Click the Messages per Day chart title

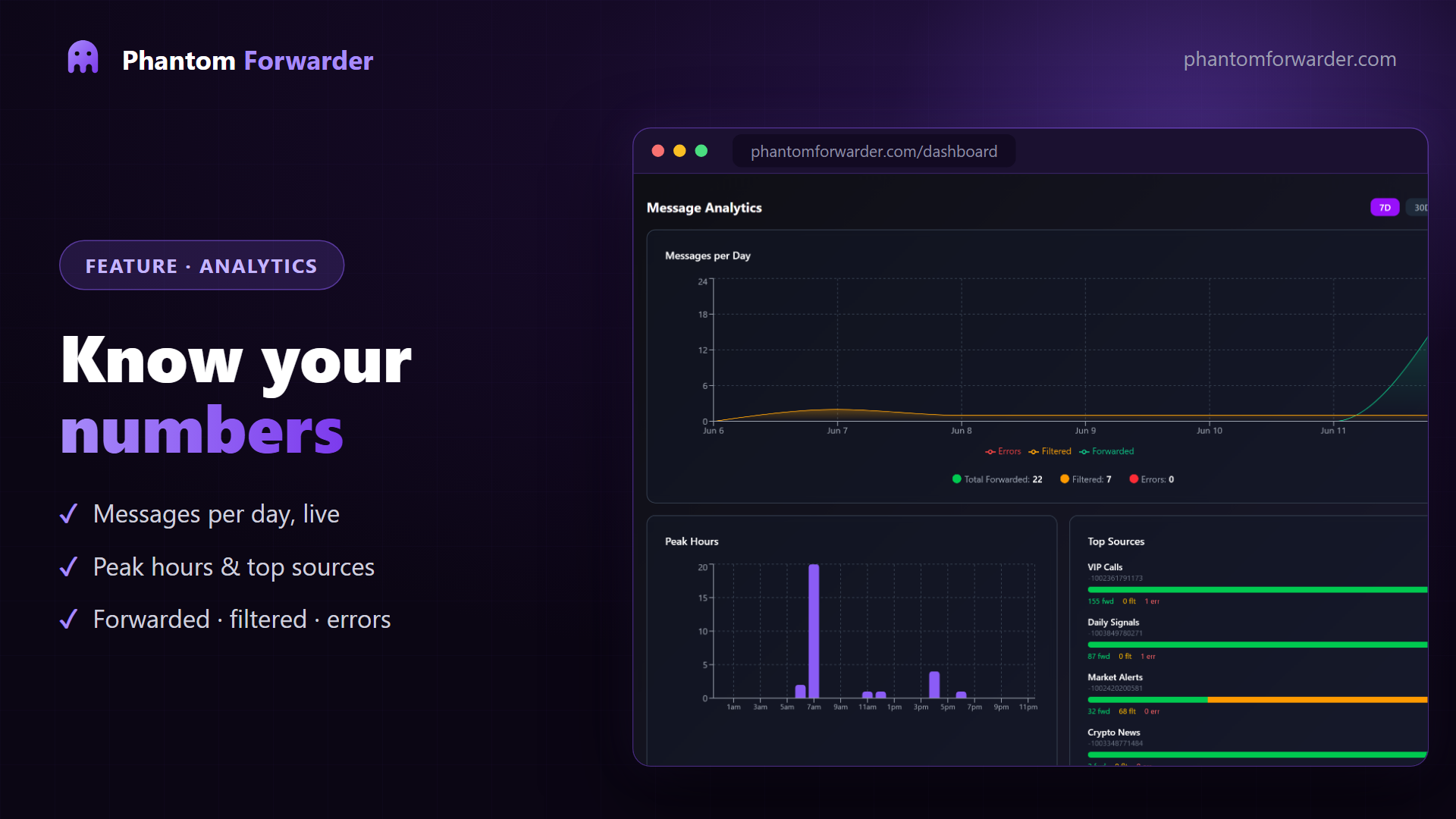click(x=708, y=256)
